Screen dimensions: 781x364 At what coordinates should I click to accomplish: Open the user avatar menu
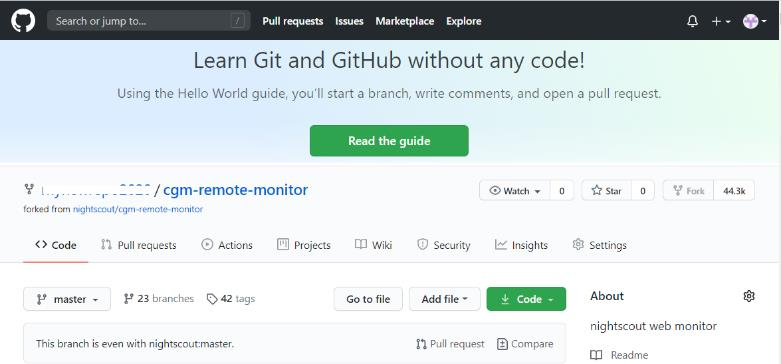coord(754,21)
